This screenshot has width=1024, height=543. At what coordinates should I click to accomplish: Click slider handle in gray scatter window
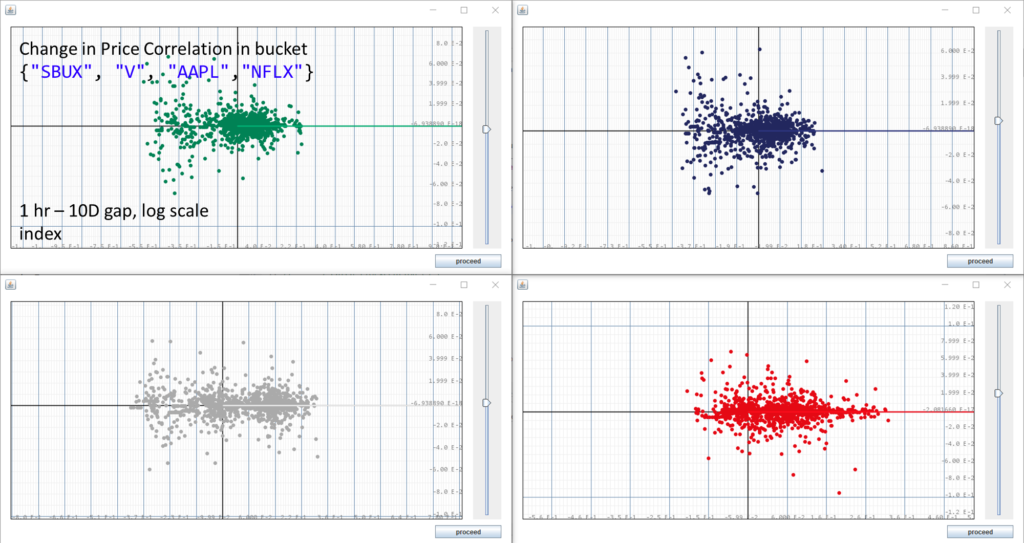point(487,403)
